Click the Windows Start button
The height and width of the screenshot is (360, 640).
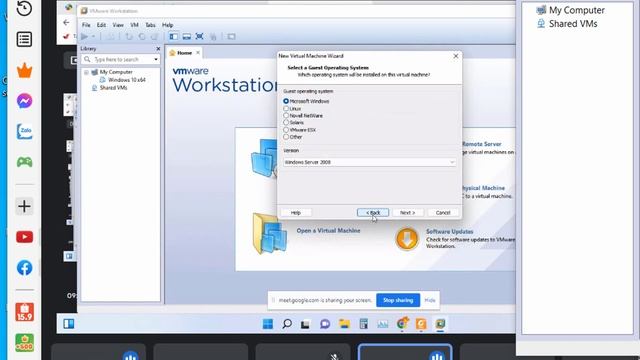[x=268, y=324]
